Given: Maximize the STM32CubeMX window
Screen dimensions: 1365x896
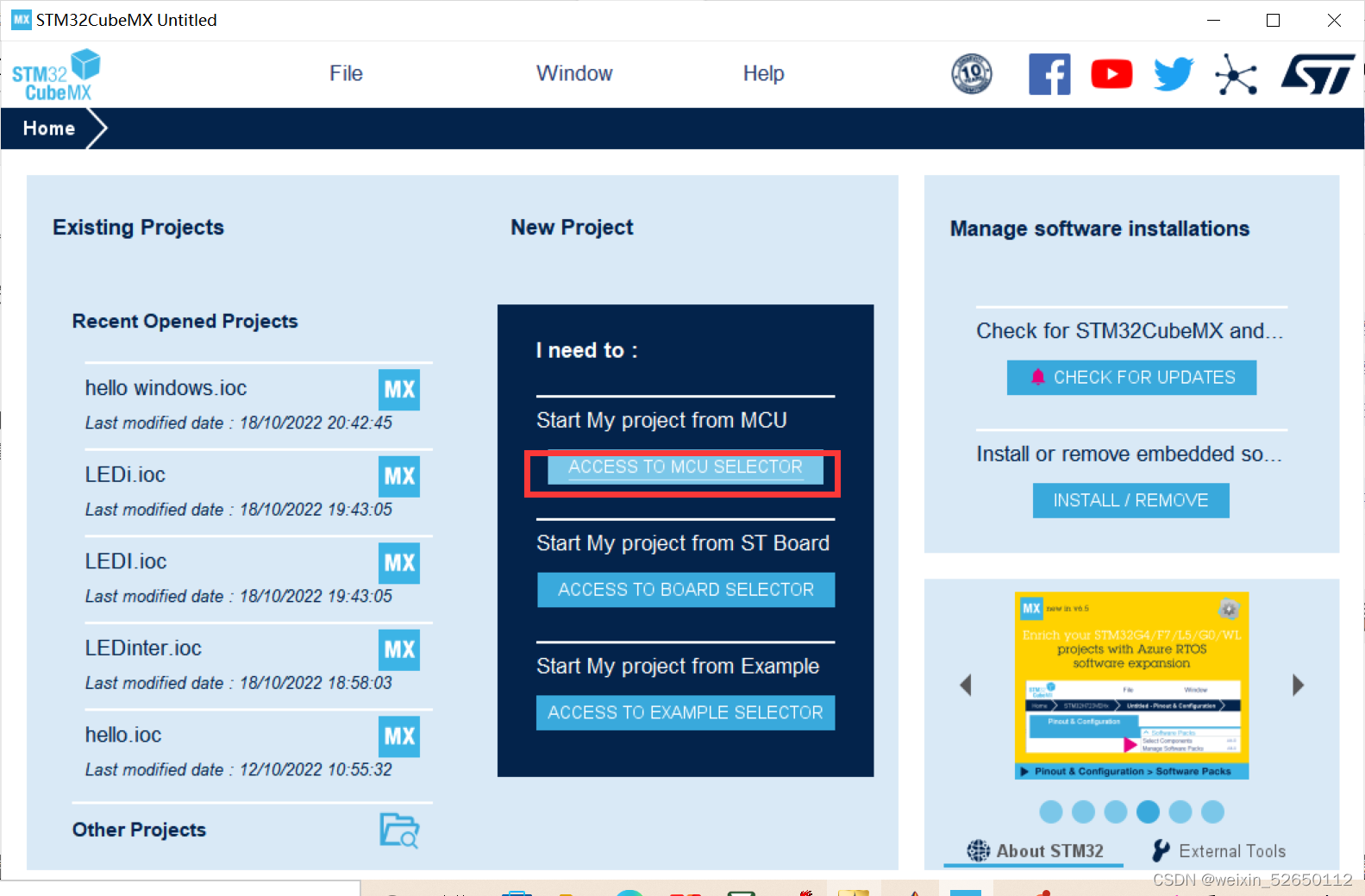Looking at the screenshot, I should [1273, 20].
